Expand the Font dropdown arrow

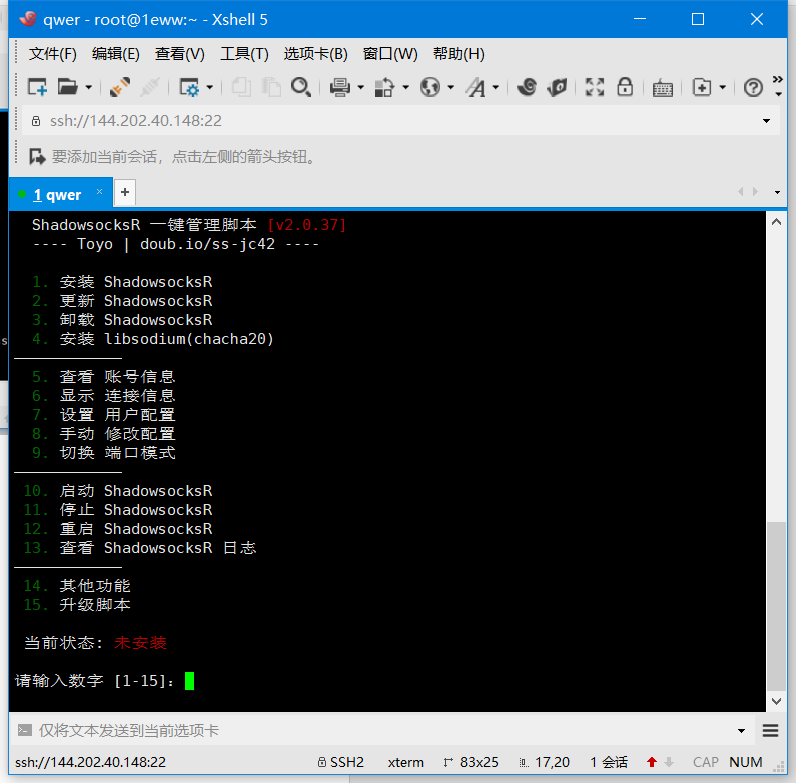tap(496, 88)
